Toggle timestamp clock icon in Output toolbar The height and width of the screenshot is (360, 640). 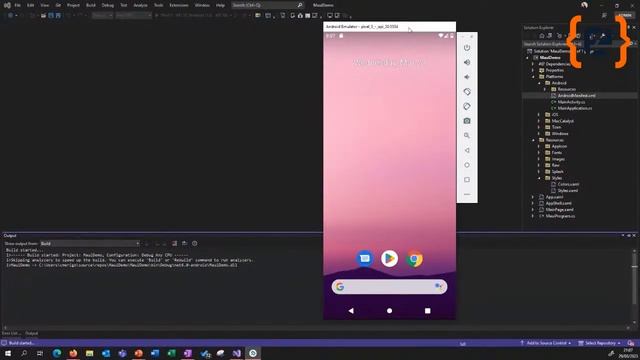tap(195, 243)
